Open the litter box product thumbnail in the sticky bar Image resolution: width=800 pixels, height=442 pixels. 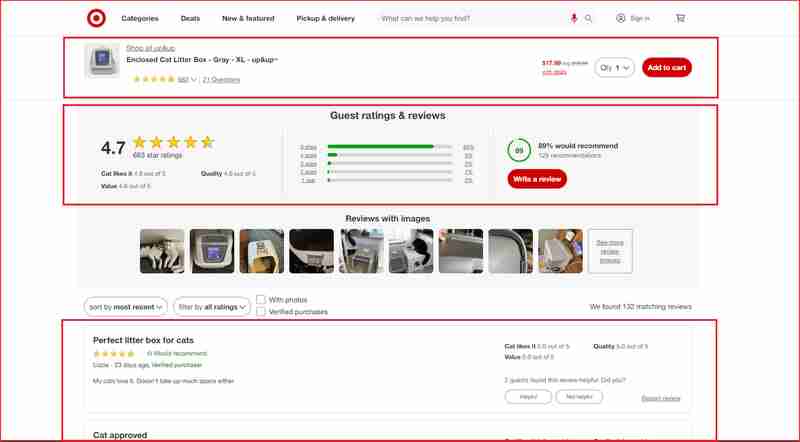(x=102, y=61)
